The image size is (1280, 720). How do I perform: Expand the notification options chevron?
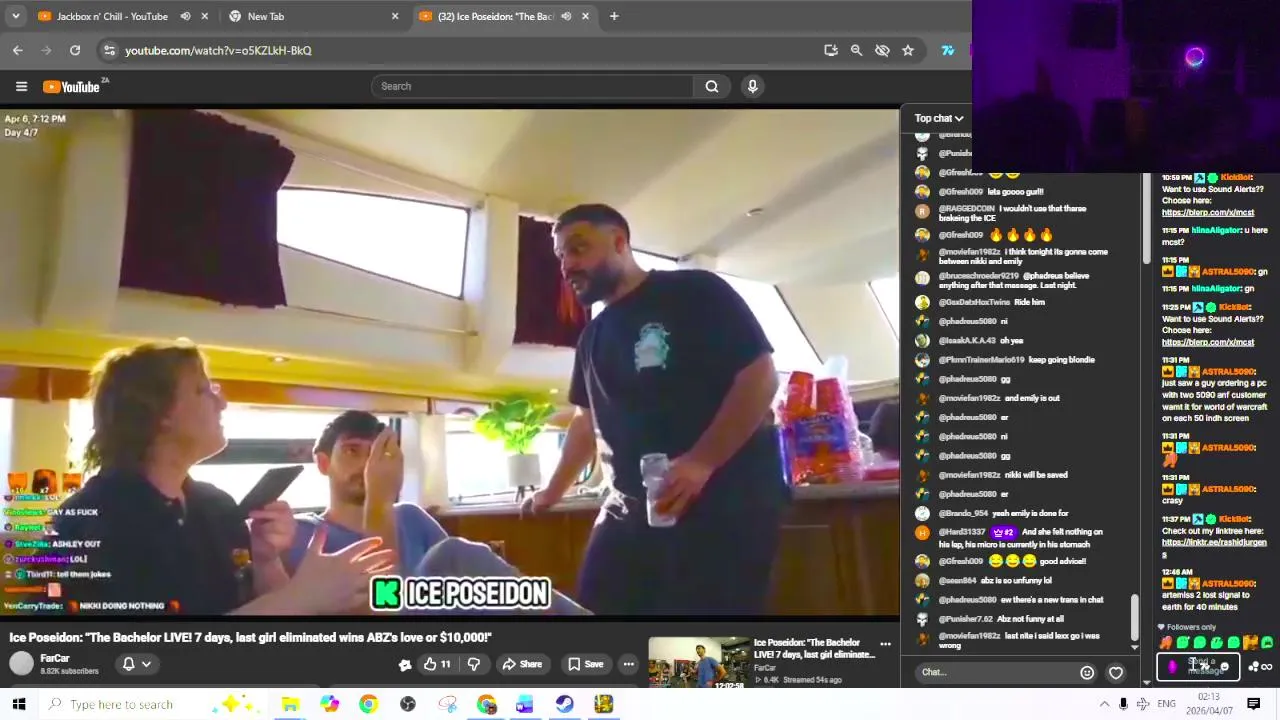(146, 664)
